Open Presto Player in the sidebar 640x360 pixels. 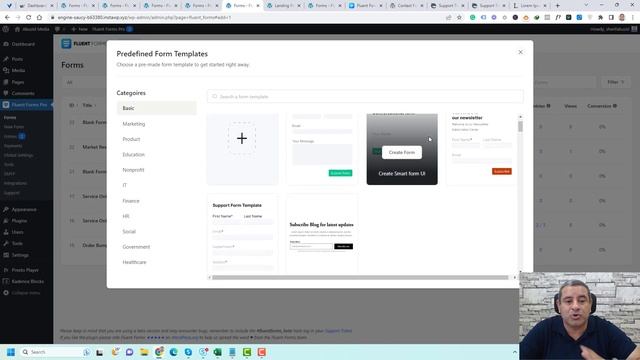click(x=25, y=270)
